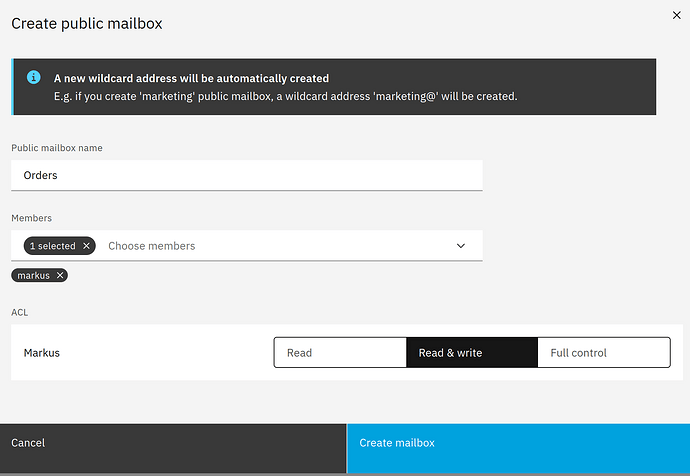Clear all selected members via the chip X
Screen dimensions: 690x476
pos(87,245)
